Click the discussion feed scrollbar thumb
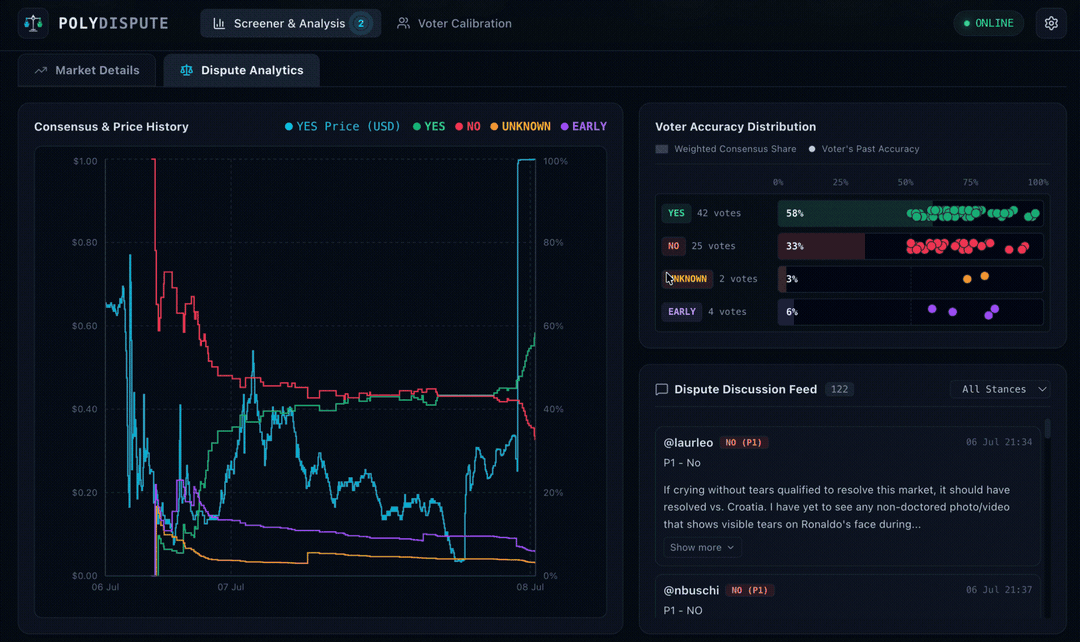This screenshot has height=642, width=1080. pos(1048,428)
